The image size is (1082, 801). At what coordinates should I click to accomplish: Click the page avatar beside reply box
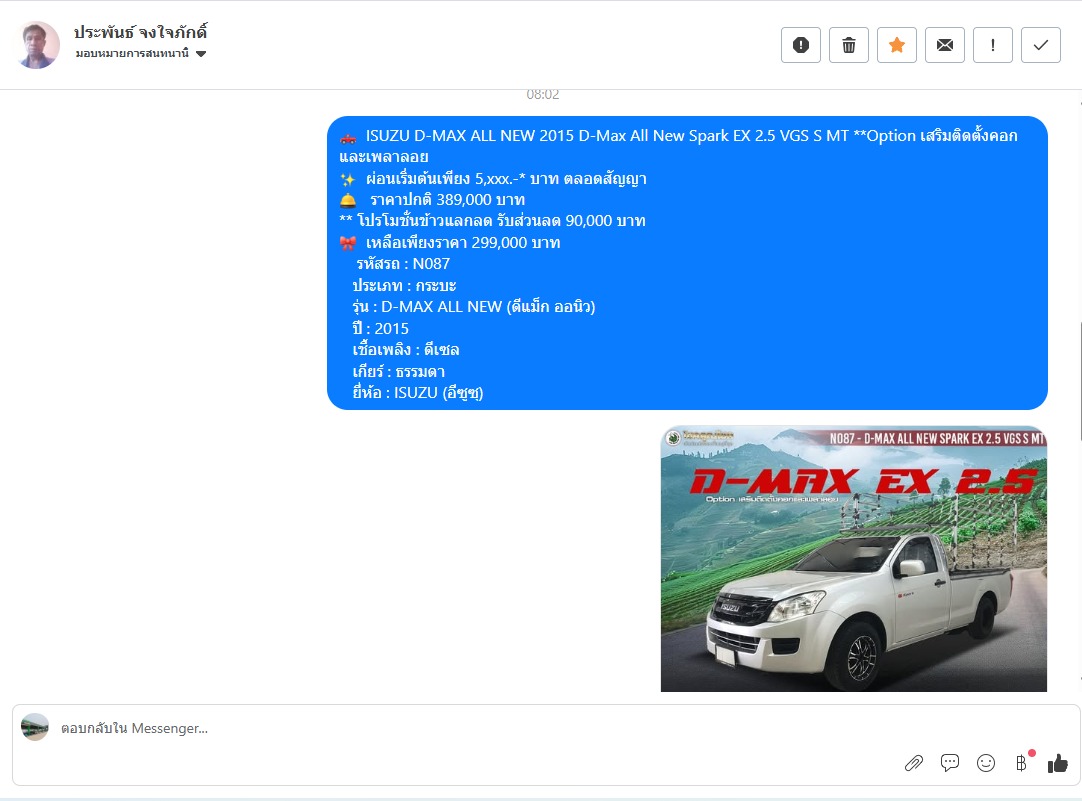[35, 727]
